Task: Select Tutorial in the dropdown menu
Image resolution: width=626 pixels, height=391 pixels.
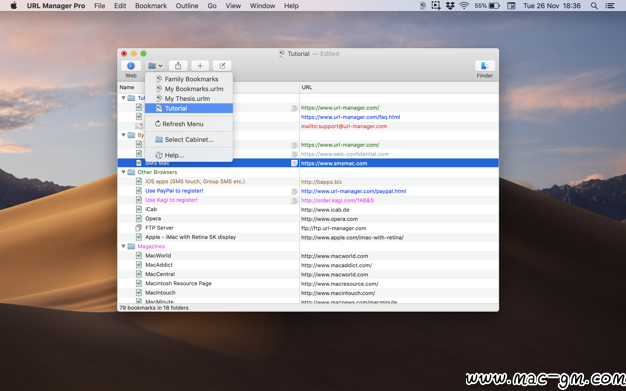Action: coord(189,108)
